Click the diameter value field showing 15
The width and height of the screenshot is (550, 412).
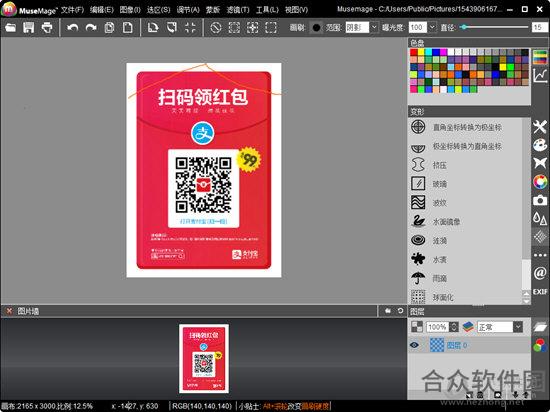pyautogui.click(x=539, y=27)
